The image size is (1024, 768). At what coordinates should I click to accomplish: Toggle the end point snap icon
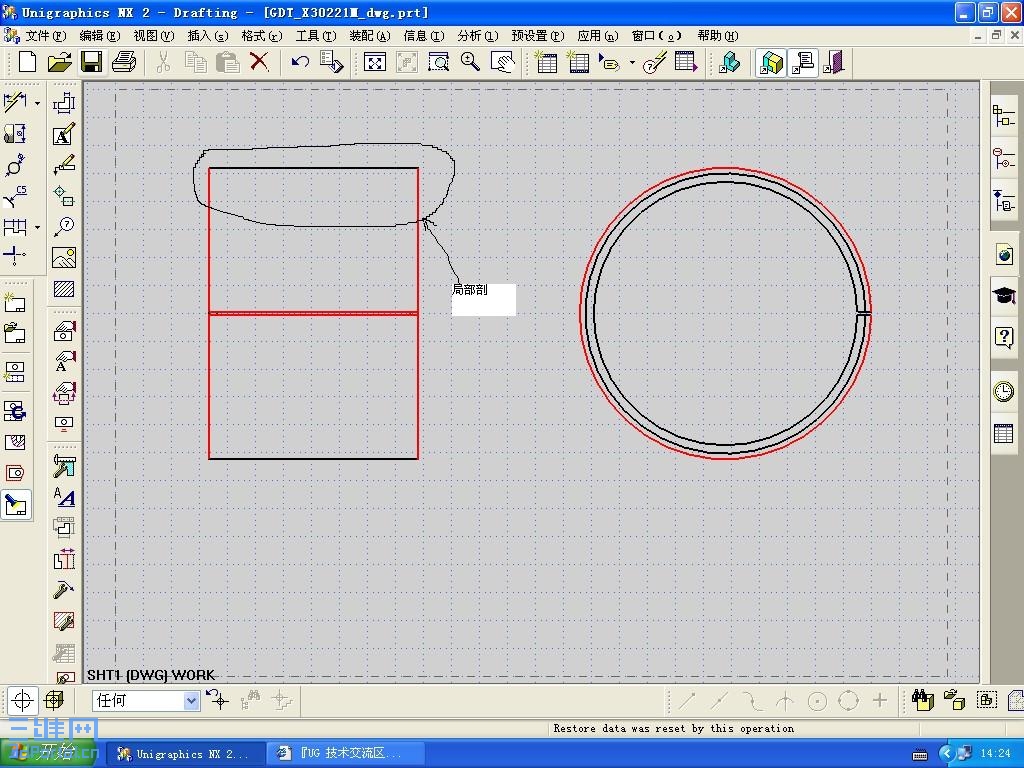tap(686, 701)
